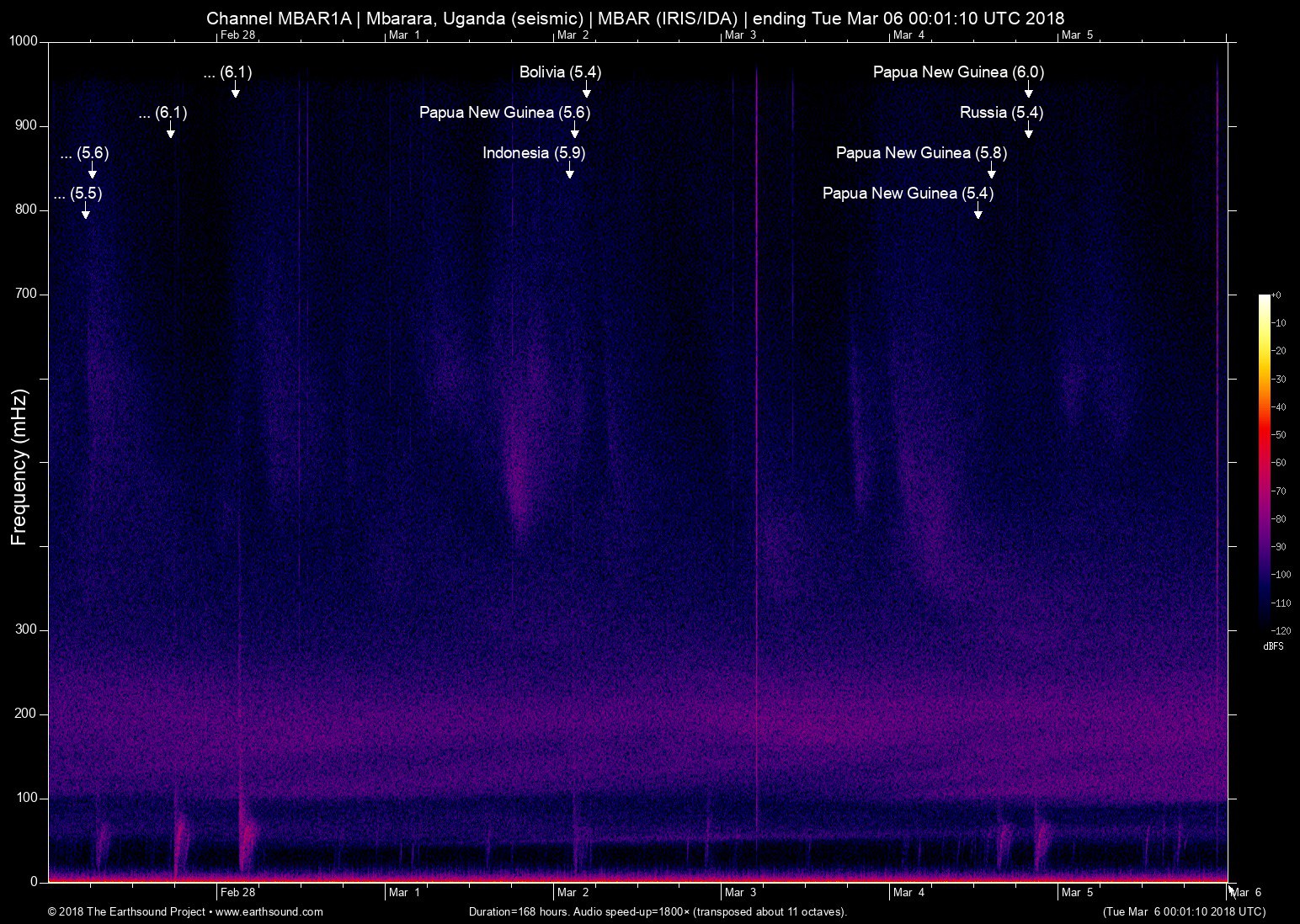Click the arrow under the ... (5.5) label

[x=85, y=212]
